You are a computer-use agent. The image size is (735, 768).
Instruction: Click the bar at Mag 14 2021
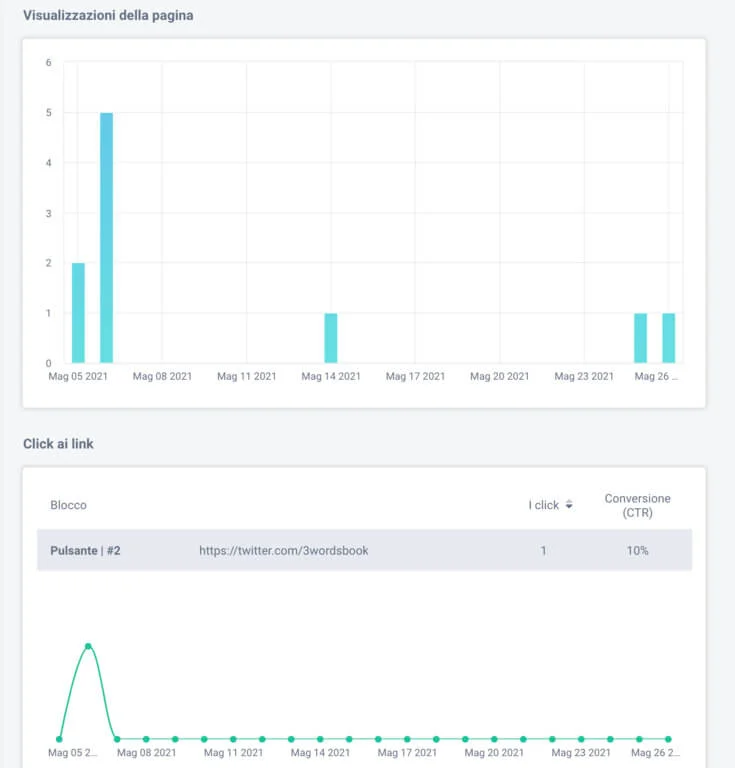[331, 338]
